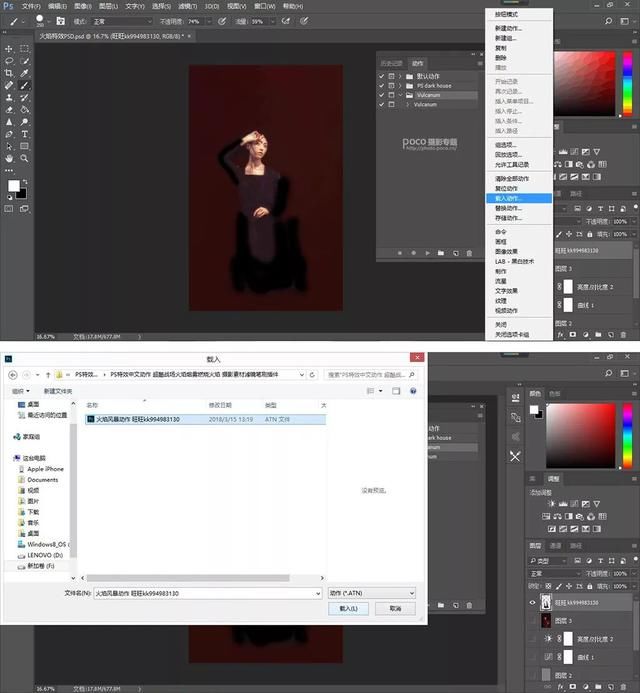Click the 取消 button in load dialog
The height and width of the screenshot is (693, 640).
click(x=395, y=608)
